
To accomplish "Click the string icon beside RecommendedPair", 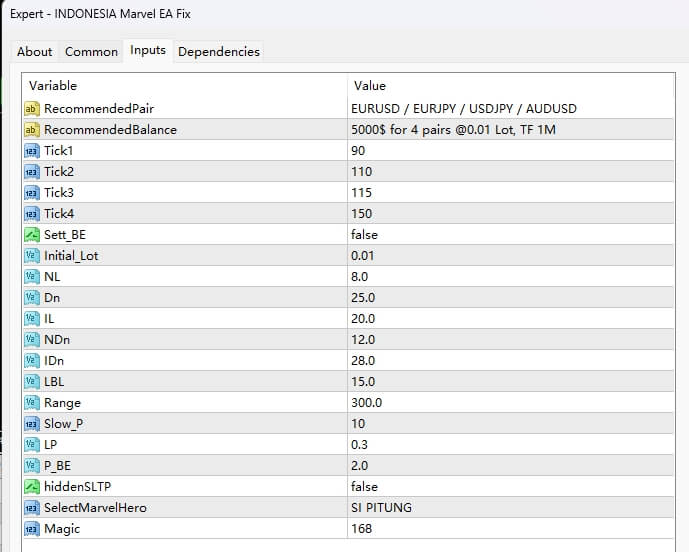I will point(31,108).
